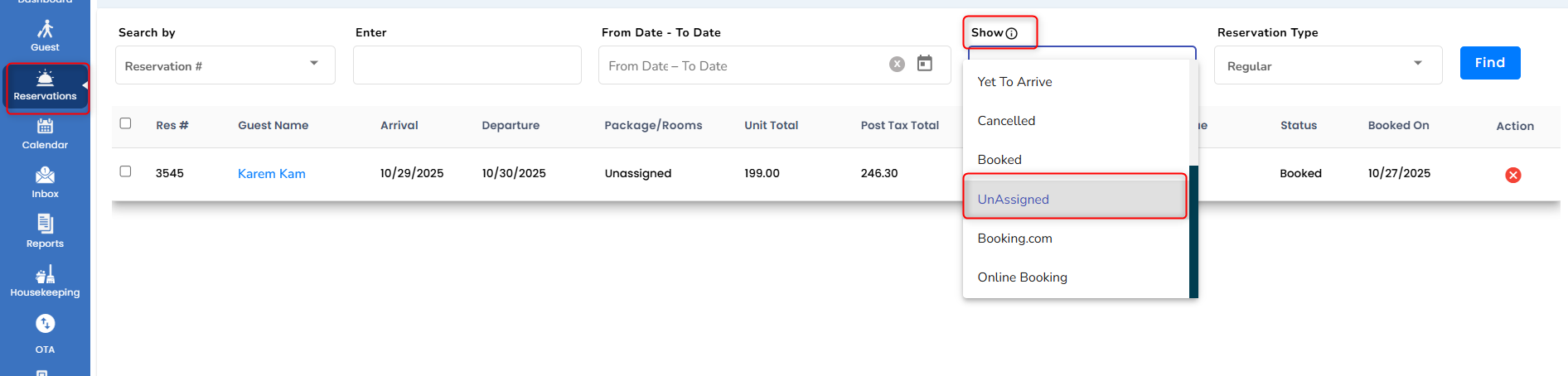
Task: Open the Reservation Type Regular dropdown
Action: 1328,65
